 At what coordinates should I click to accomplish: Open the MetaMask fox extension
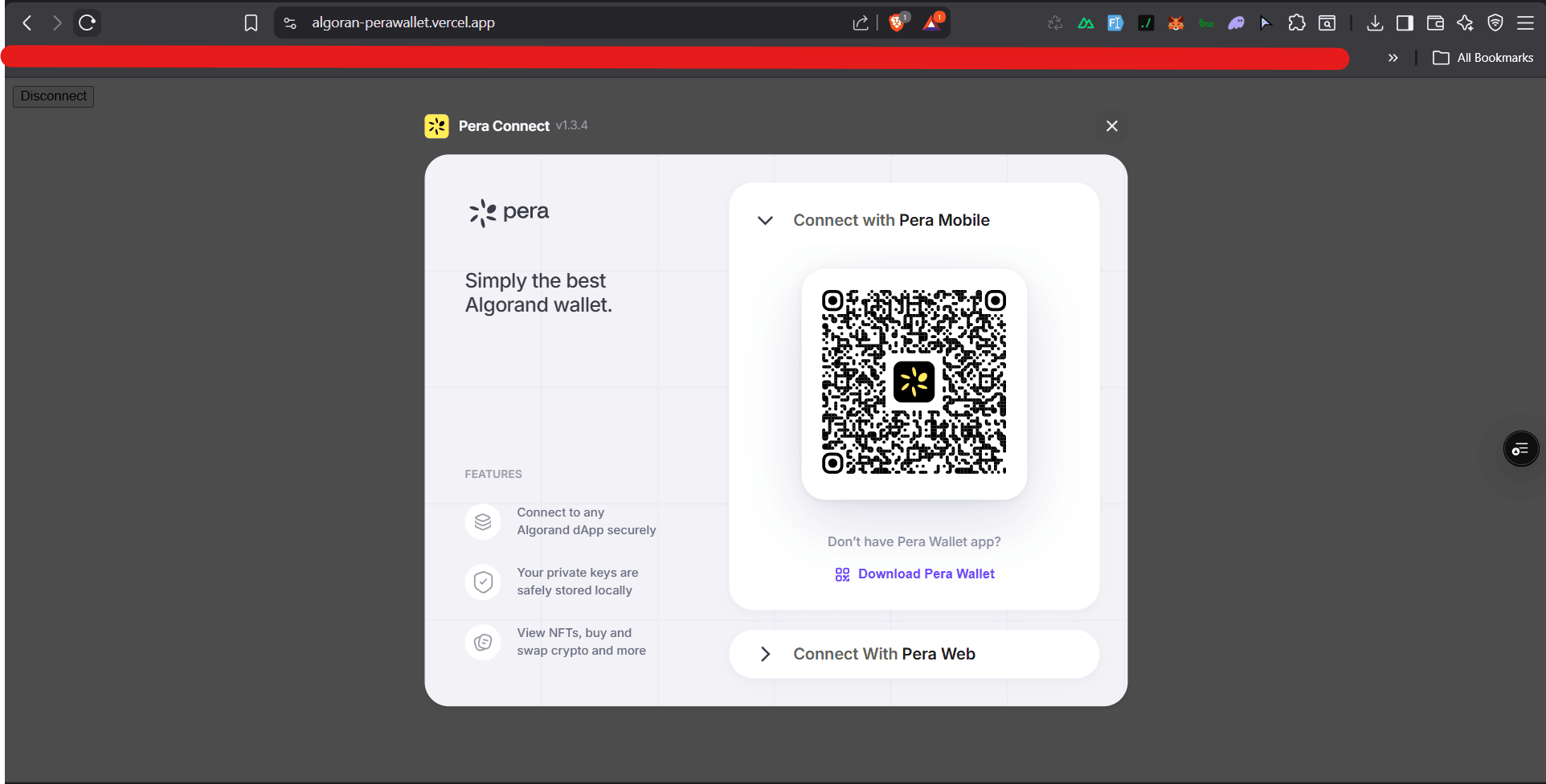[x=1176, y=23]
